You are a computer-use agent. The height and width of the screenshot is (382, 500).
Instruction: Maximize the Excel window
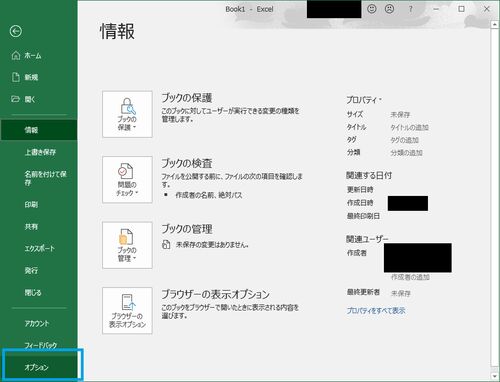point(461,9)
